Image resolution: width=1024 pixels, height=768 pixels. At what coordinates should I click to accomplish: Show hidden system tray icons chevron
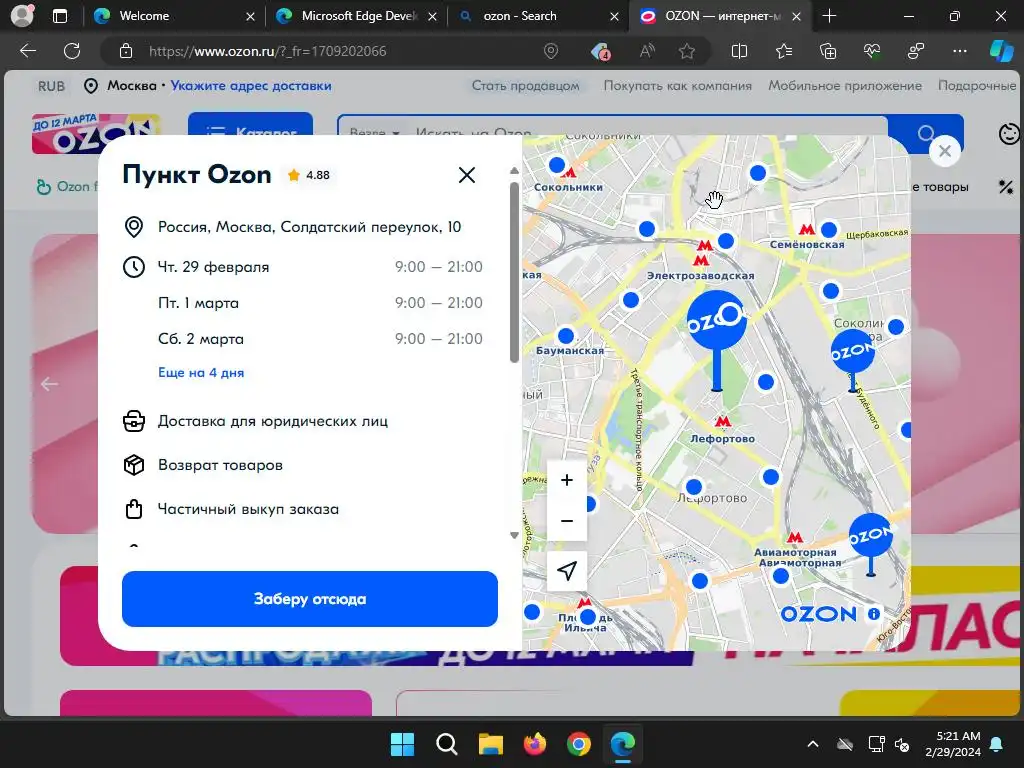coord(812,744)
